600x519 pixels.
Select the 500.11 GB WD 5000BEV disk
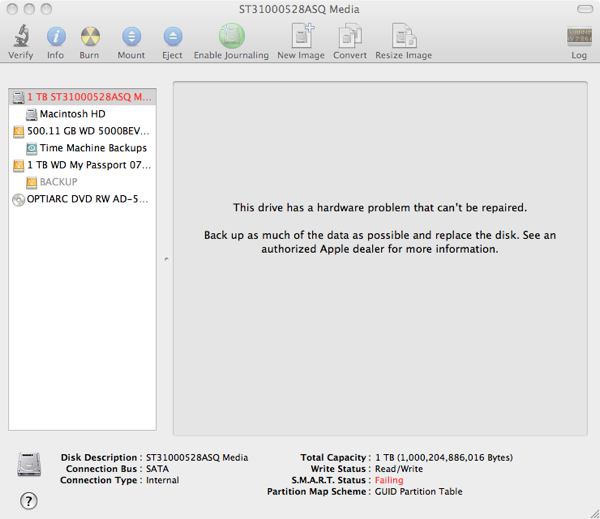pyautogui.click(x=82, y=131)
